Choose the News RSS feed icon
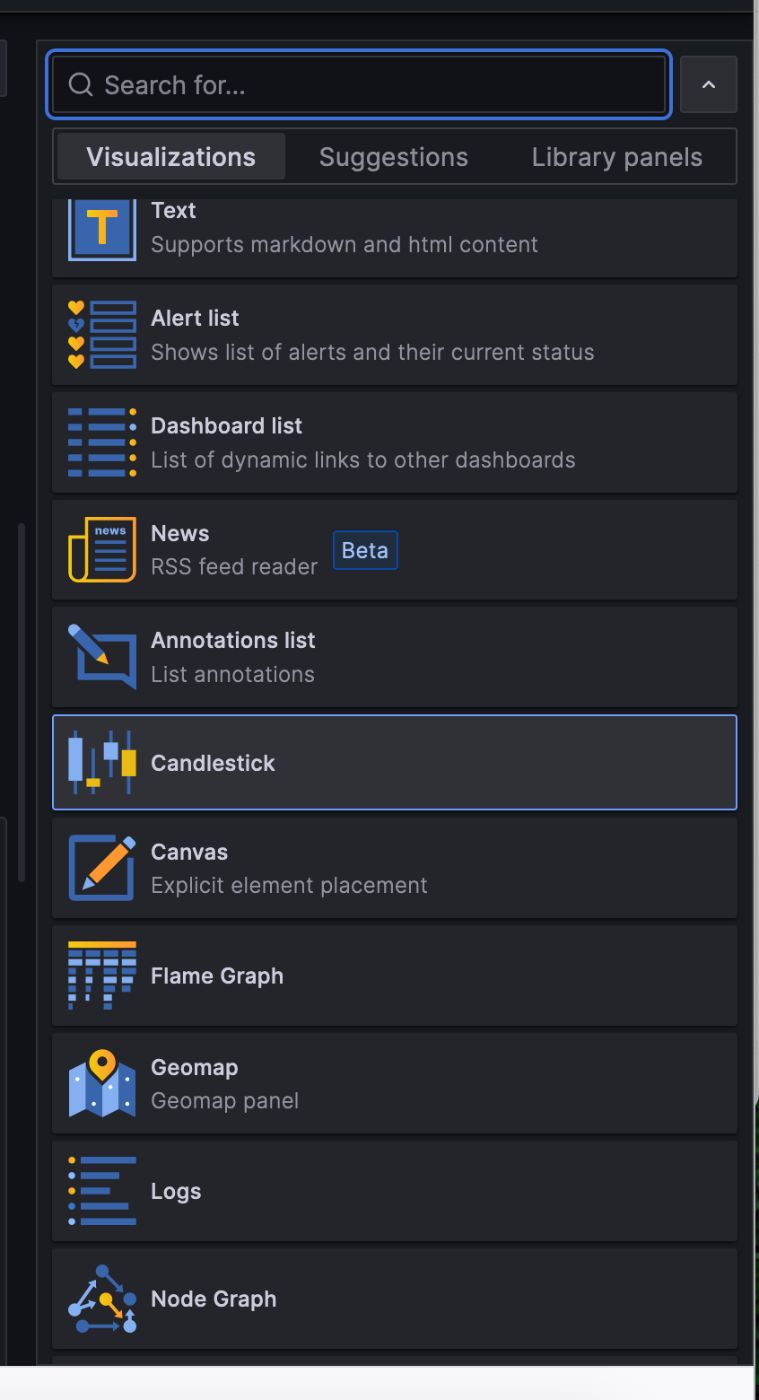Image resolution: width=759 pixels, height=1400 pixels. [102, 549]
